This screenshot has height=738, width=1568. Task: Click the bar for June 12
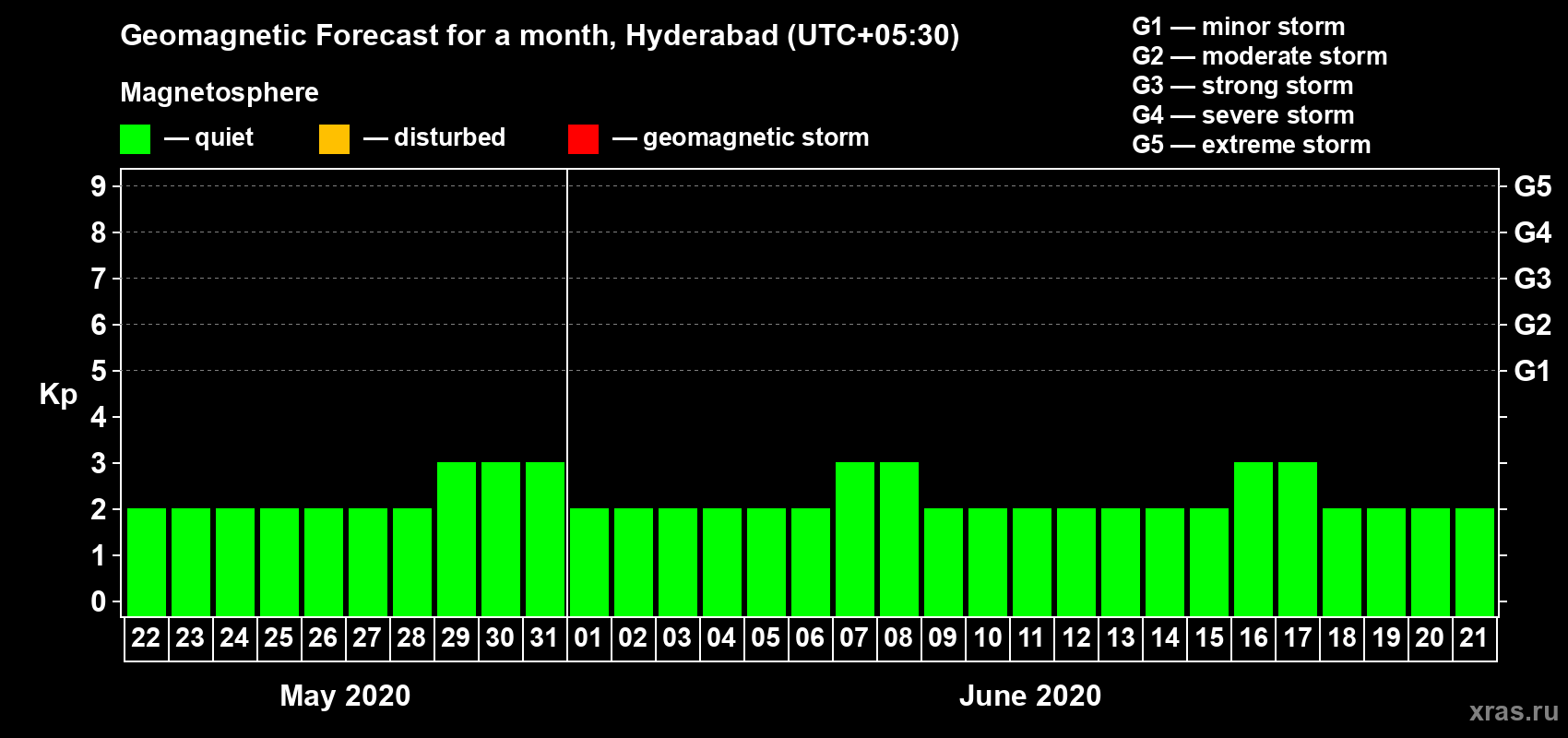[x=1076, y=563]
